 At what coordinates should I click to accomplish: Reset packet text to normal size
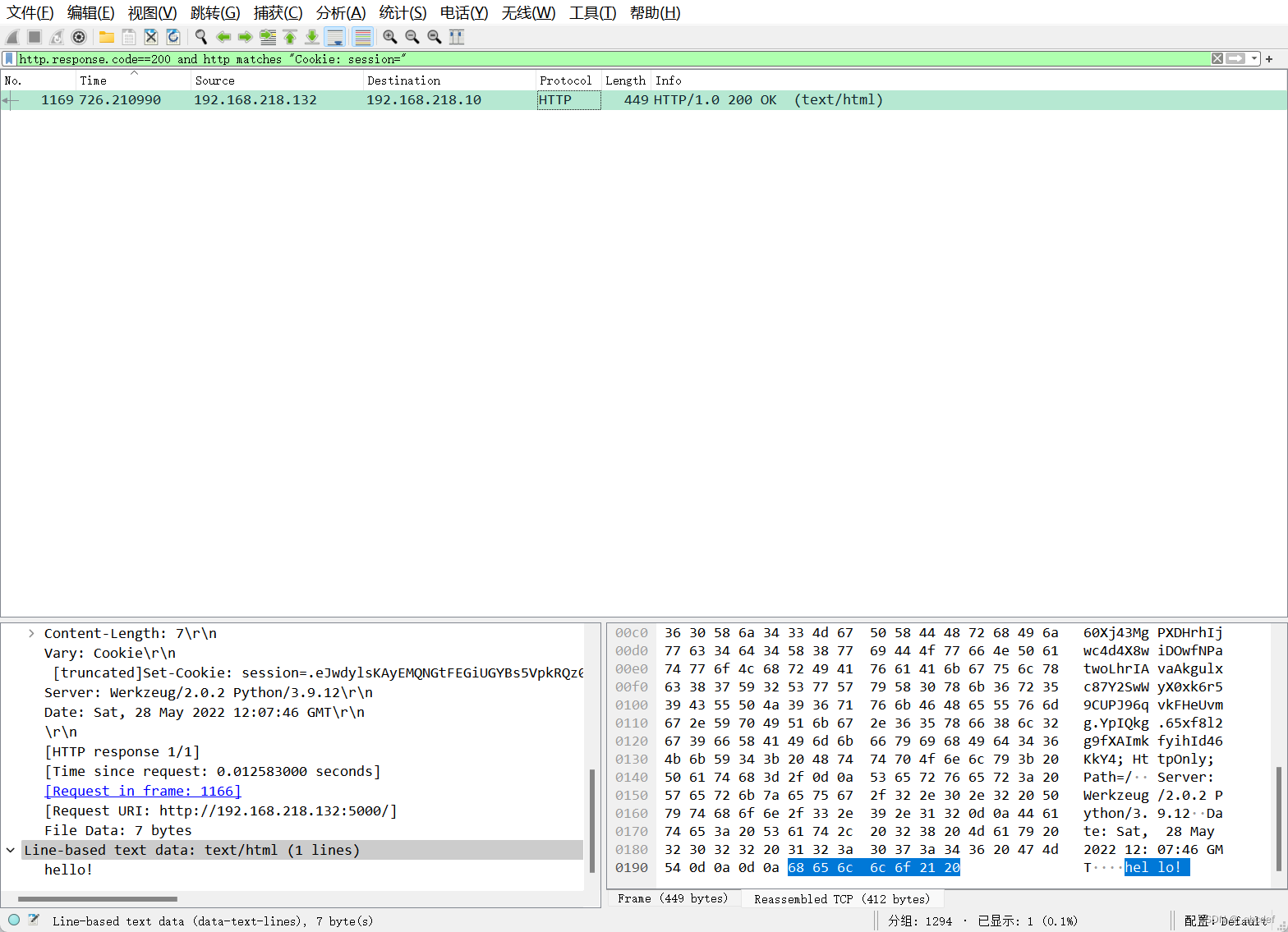tap(435, 37)
